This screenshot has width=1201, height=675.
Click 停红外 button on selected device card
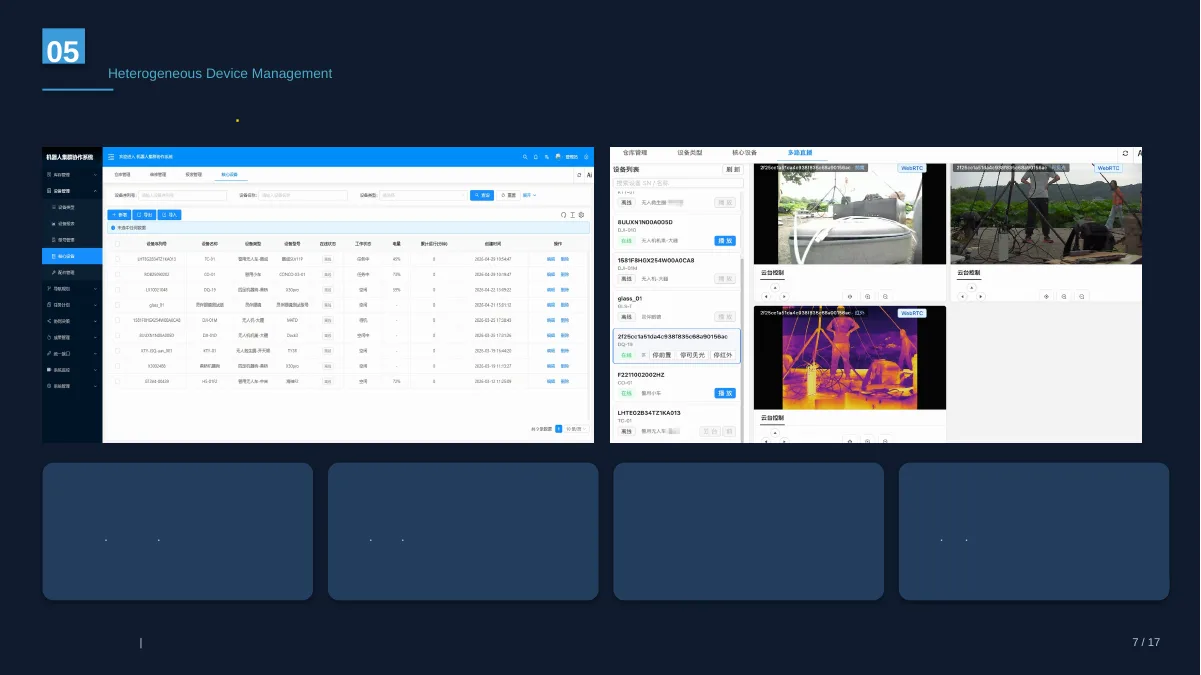click(723, 355)
